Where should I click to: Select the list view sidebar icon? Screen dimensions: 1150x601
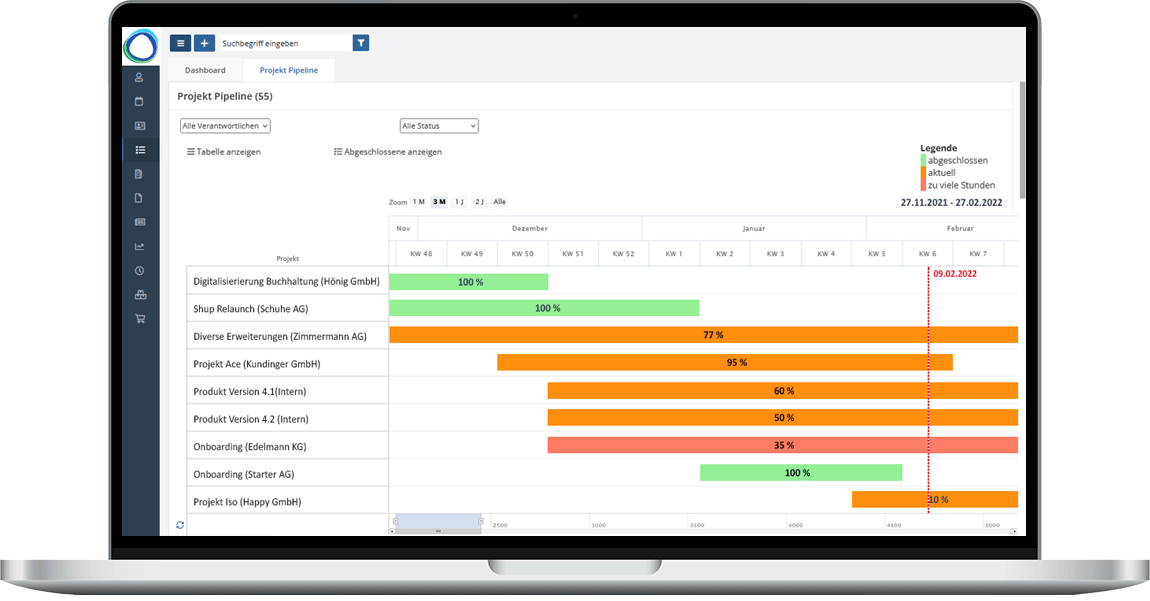point(140,150)
